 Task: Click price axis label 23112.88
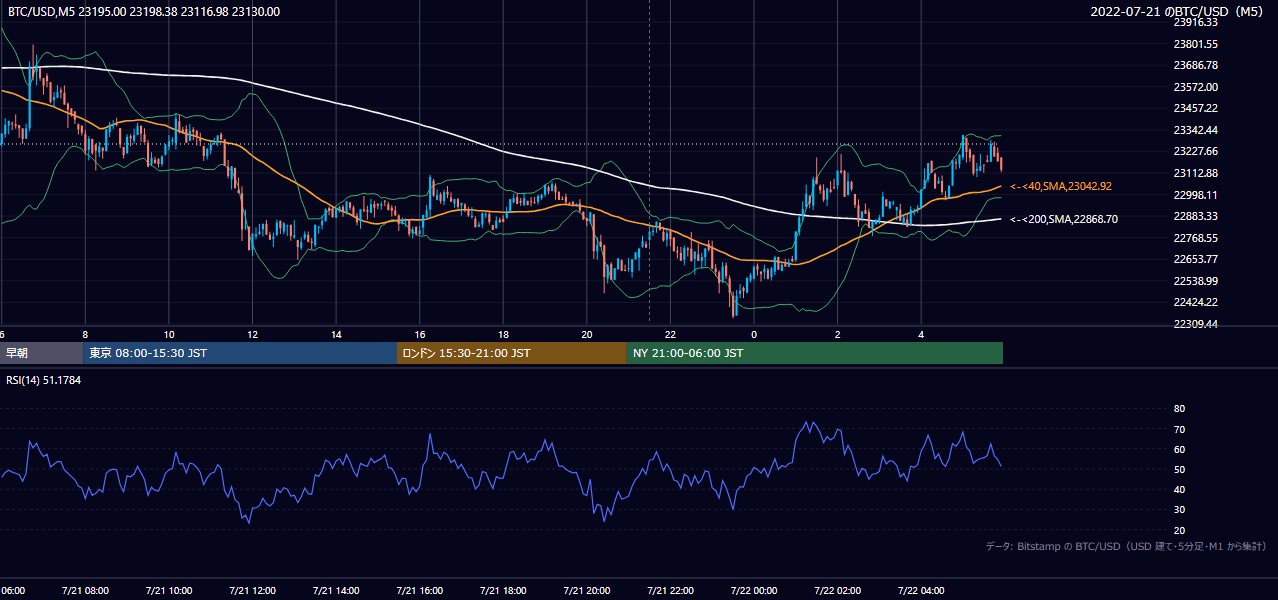pos(1195,173)
